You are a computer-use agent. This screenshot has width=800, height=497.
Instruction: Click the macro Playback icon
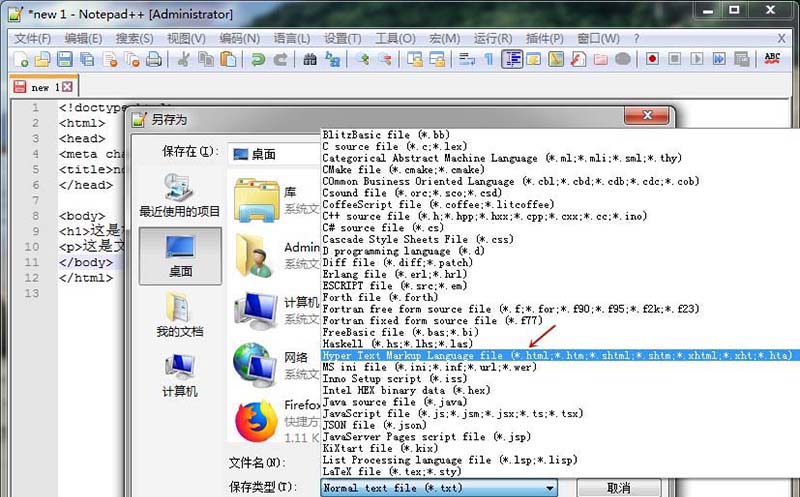point(696,59)
